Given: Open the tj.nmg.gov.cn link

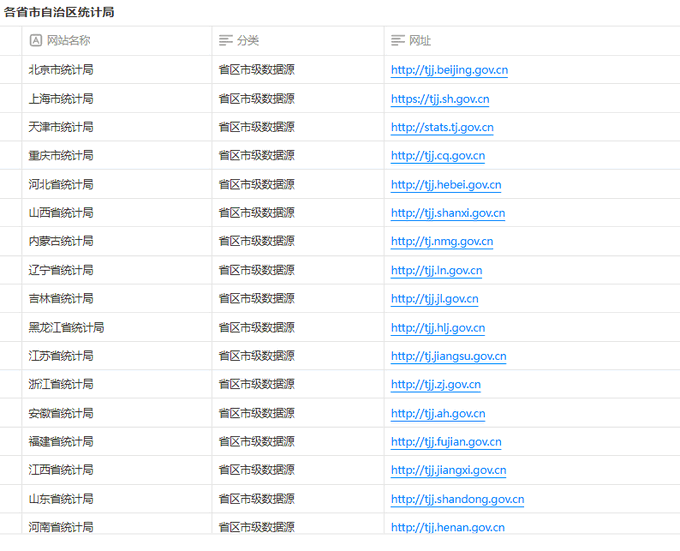Looking at the screenshot, I should [442, 241].
